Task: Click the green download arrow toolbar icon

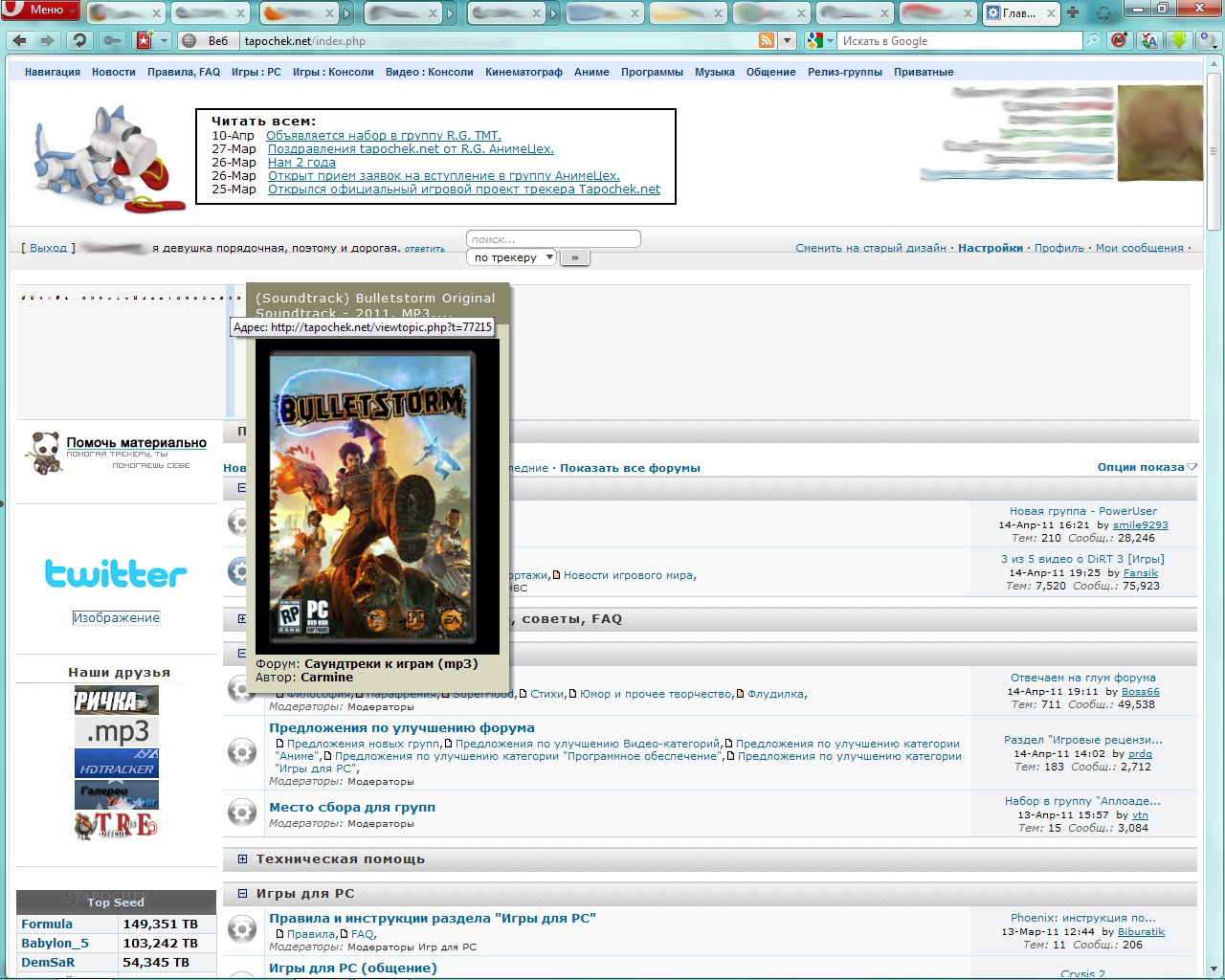Action: (x=1180, y=40)
